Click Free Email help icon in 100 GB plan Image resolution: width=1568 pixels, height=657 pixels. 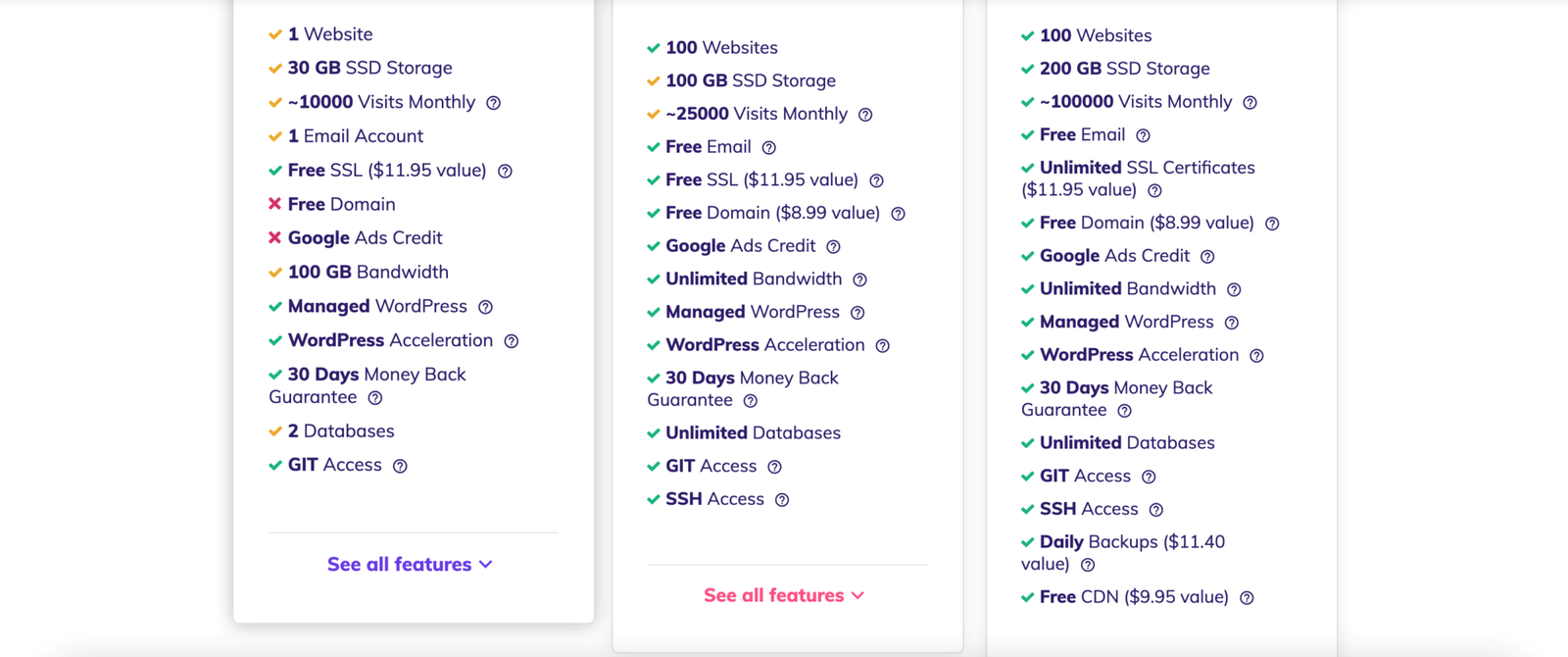tap(769, 148)
